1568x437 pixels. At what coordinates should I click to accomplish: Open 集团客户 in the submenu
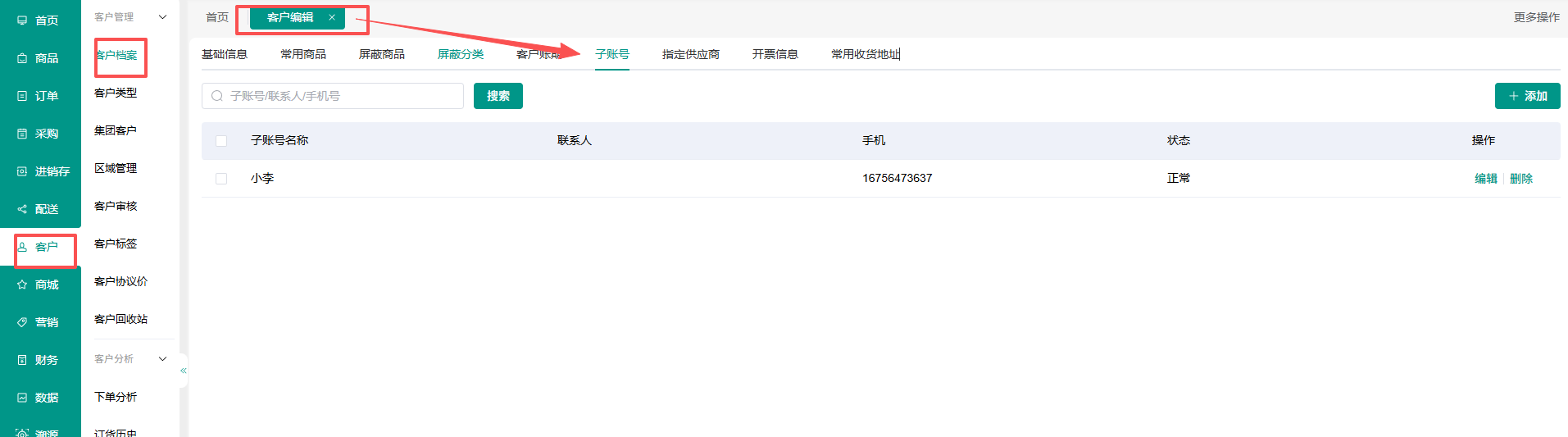pyautogui.click(x=116, y=130)
